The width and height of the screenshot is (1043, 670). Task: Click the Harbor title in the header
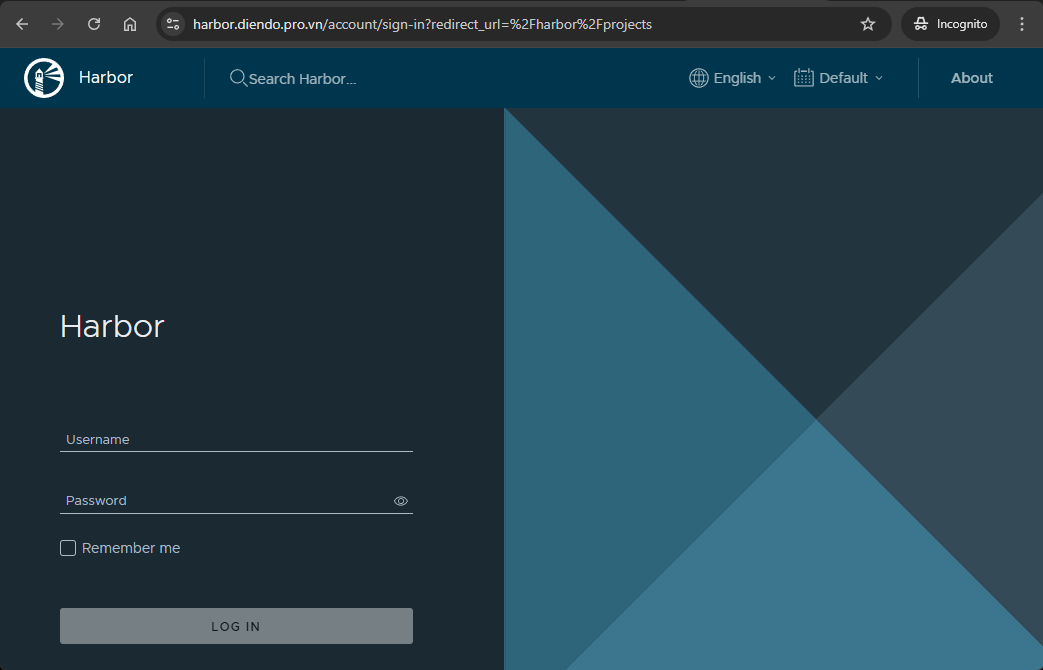pyautogui.click(x=106, y=78)
